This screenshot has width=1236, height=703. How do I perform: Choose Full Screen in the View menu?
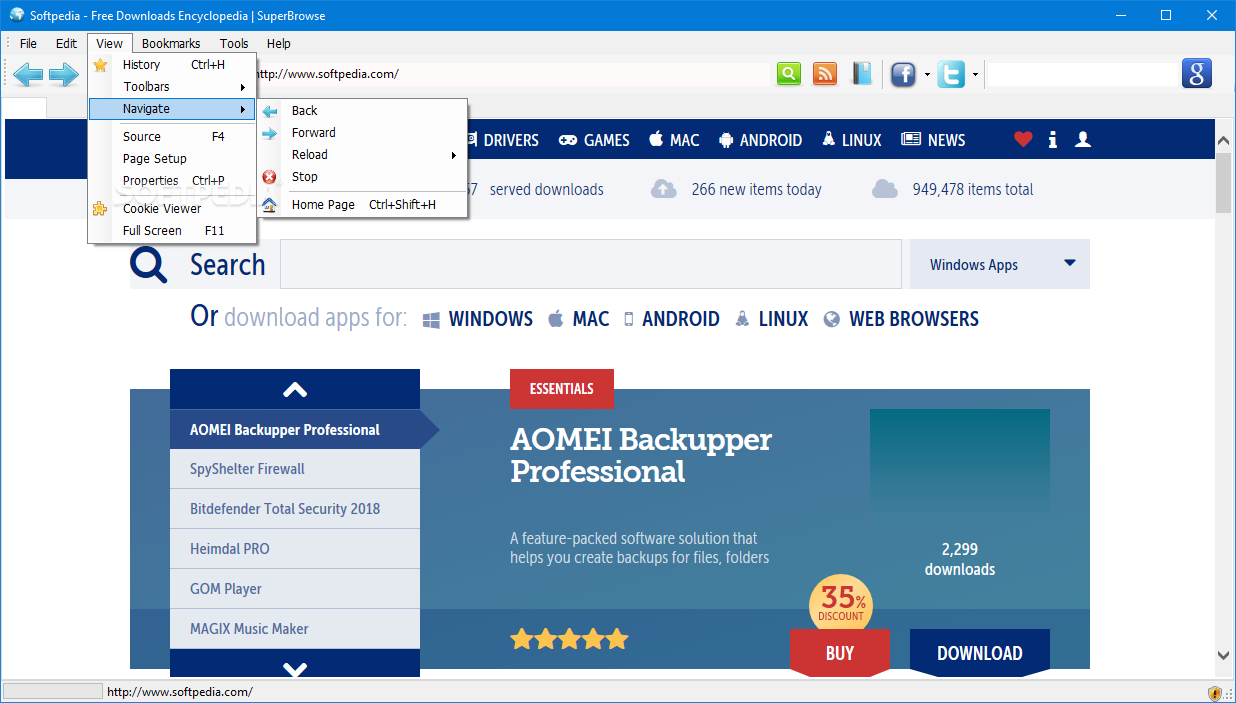[172, 231]
